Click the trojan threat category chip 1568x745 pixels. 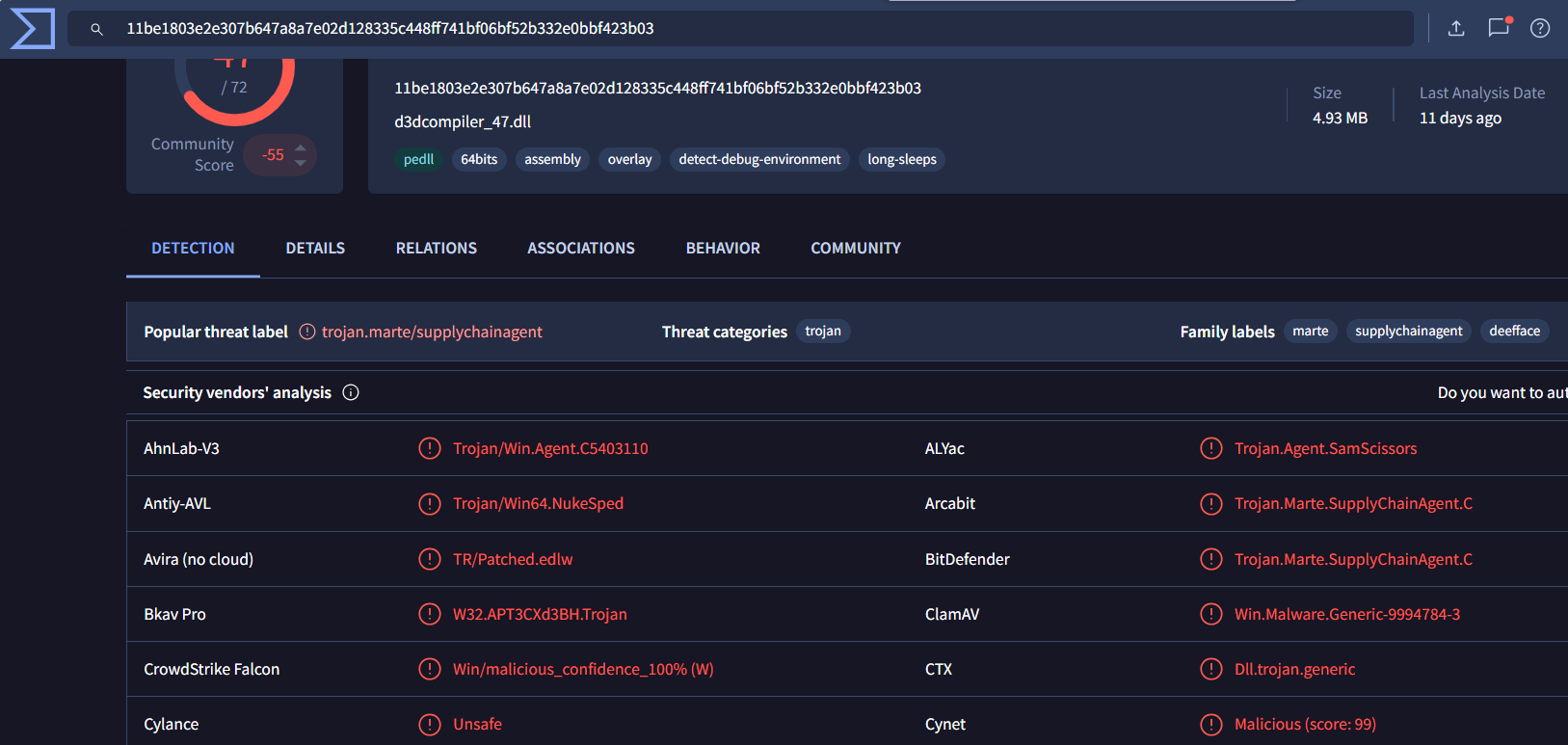[x=823, y=331]
